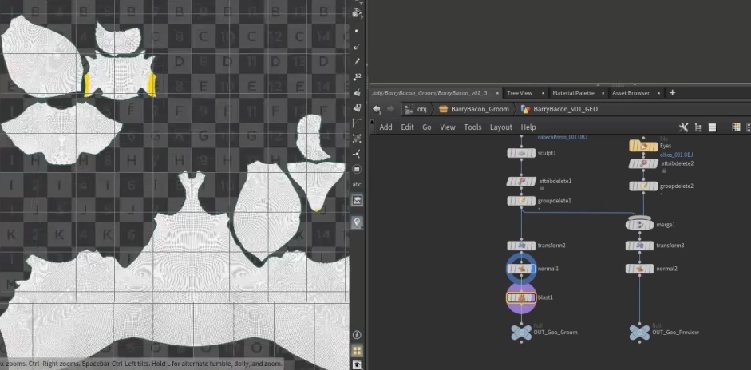Toggle the blue display flag on normal1

533,269
